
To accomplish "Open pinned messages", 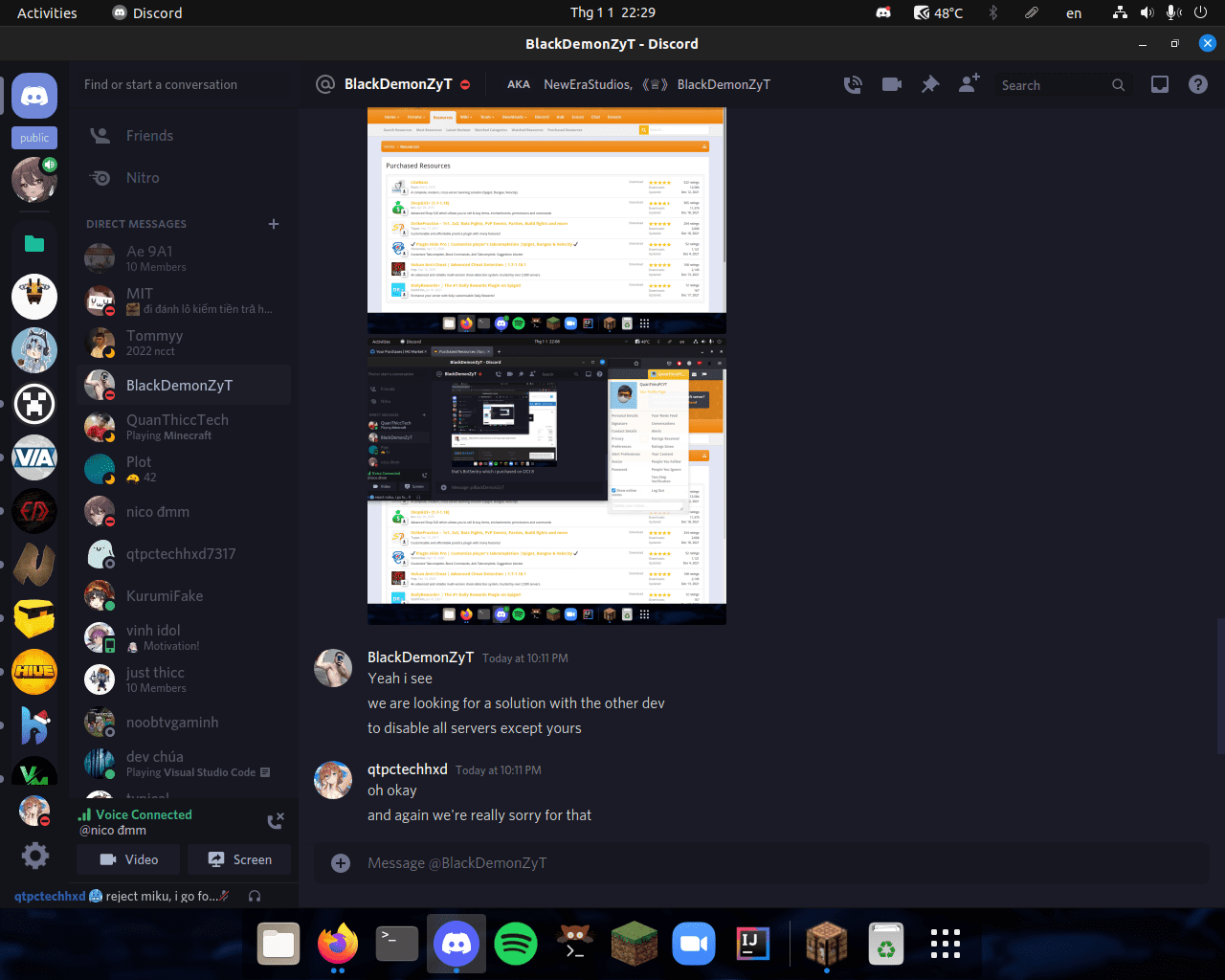I will pyautogui.click(x=930, y=84).
